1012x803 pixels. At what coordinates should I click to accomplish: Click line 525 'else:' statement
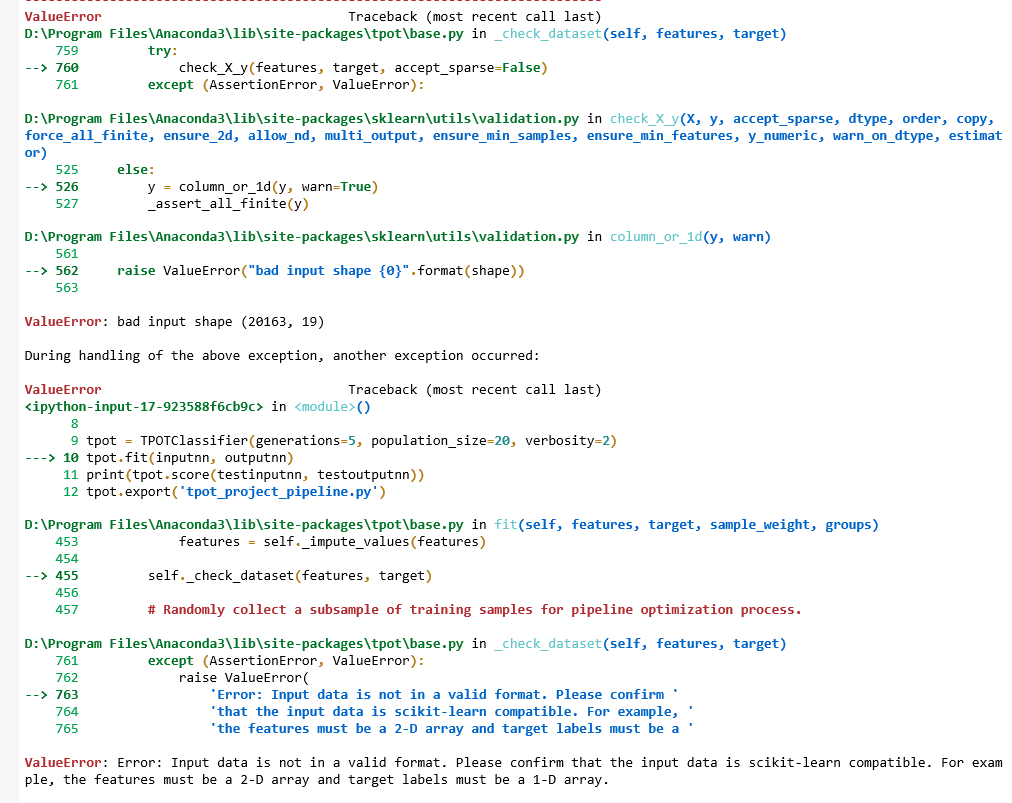(136, 170)
